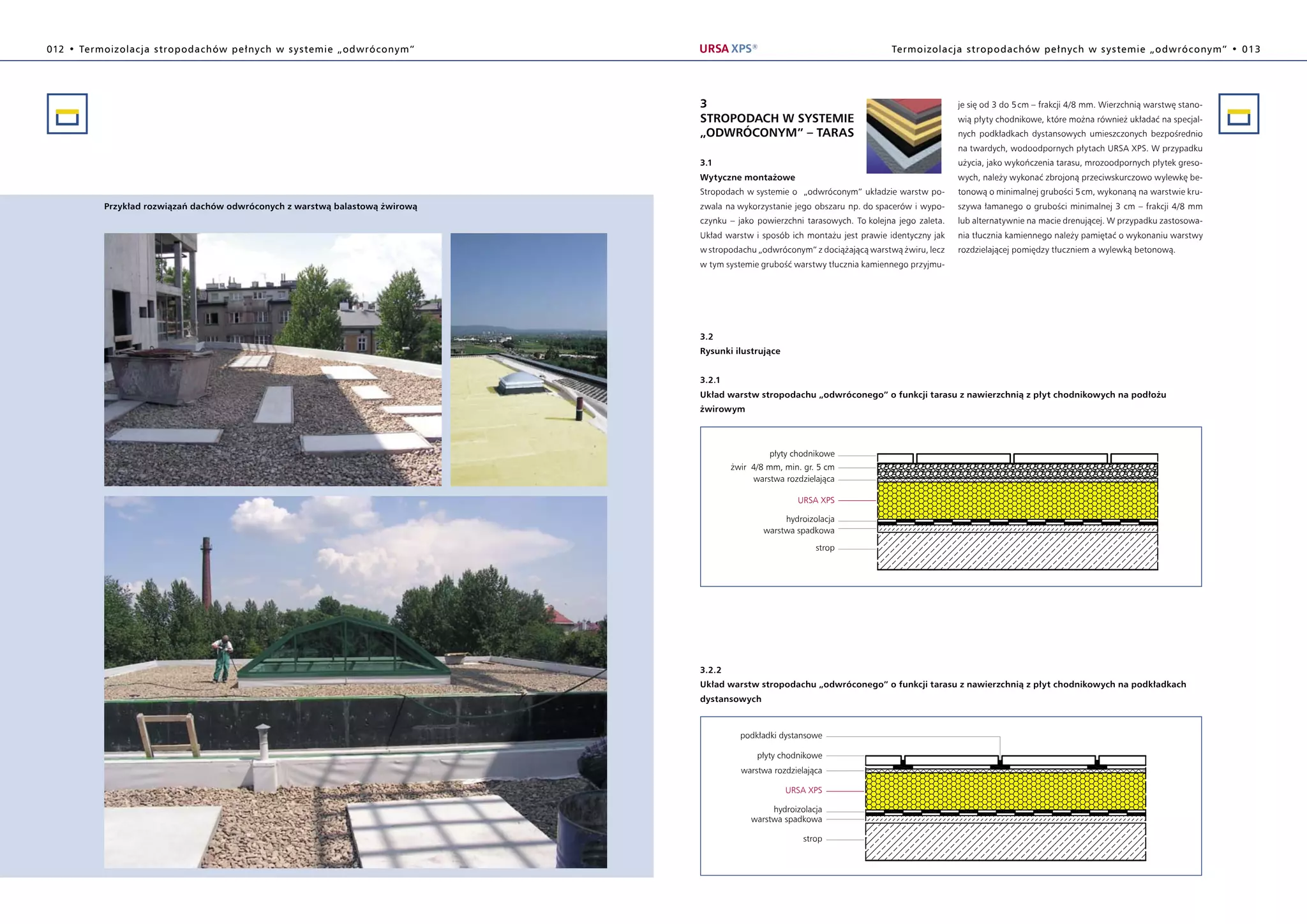1307x924 pixels.
Task: Click section number '3.1'
Action: pos(706,163)
